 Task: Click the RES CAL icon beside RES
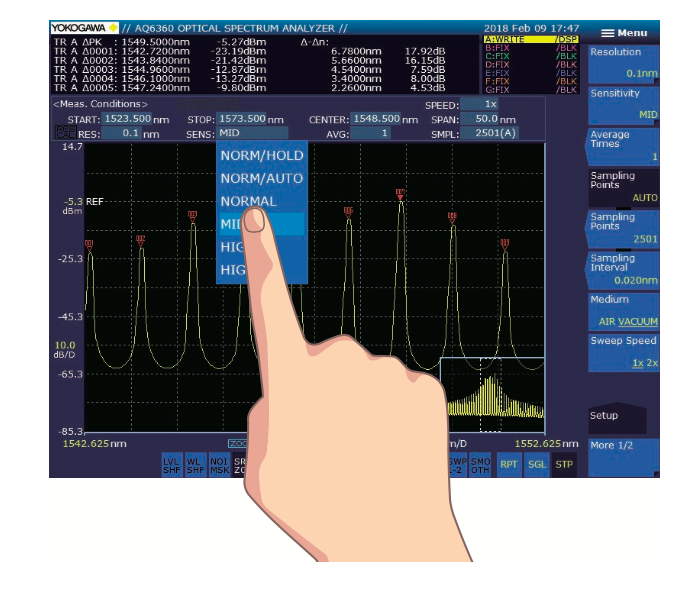(61, 132)
